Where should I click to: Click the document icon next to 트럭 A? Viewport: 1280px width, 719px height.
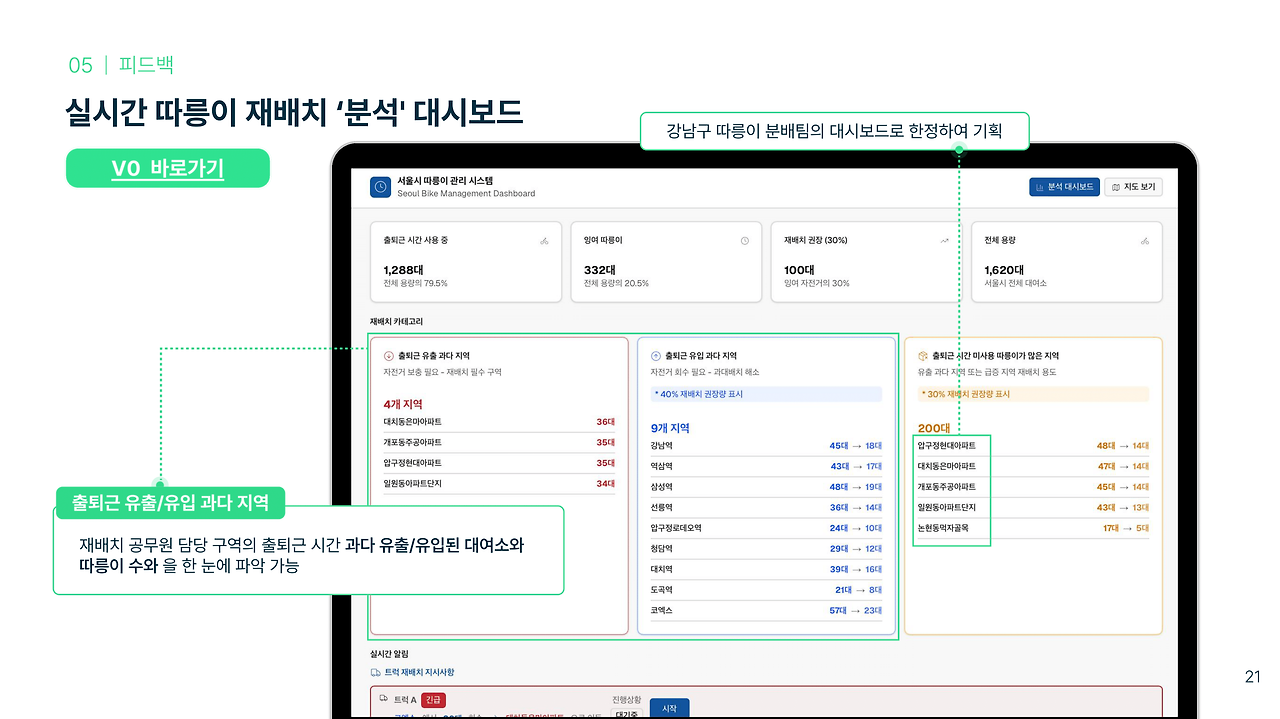tap(384, 699)
